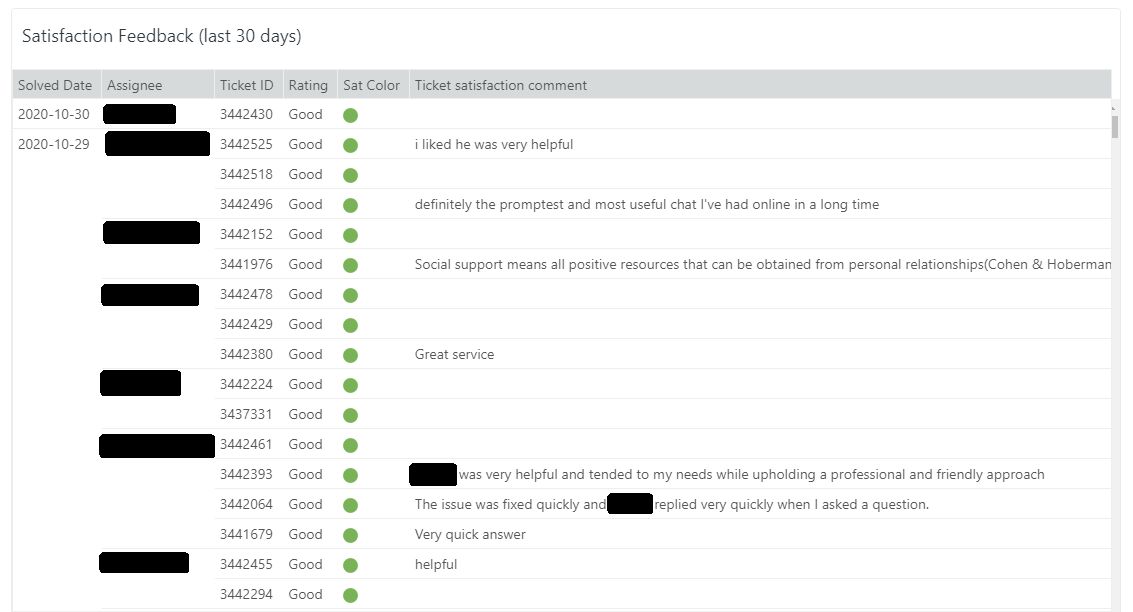Select the Sat Color column header

371,85
